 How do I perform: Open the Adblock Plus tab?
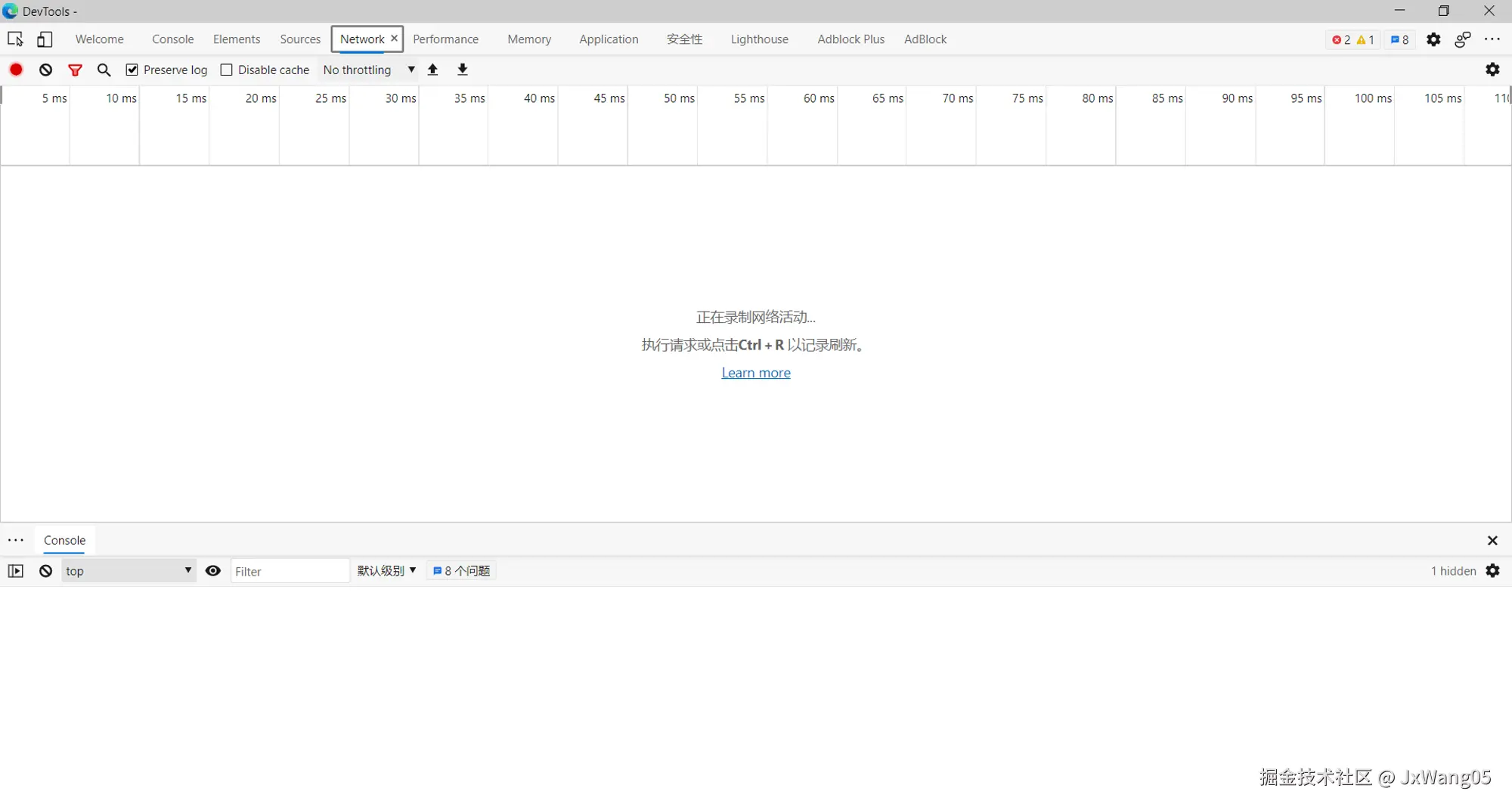coord(850,39)
